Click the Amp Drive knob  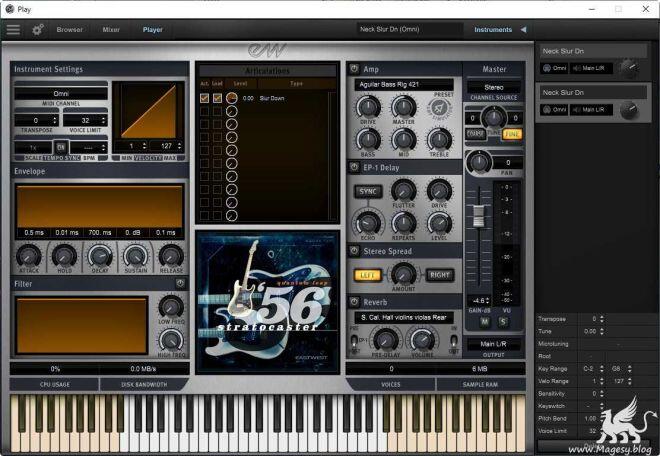pyautogui.click(x=368, y=107)
